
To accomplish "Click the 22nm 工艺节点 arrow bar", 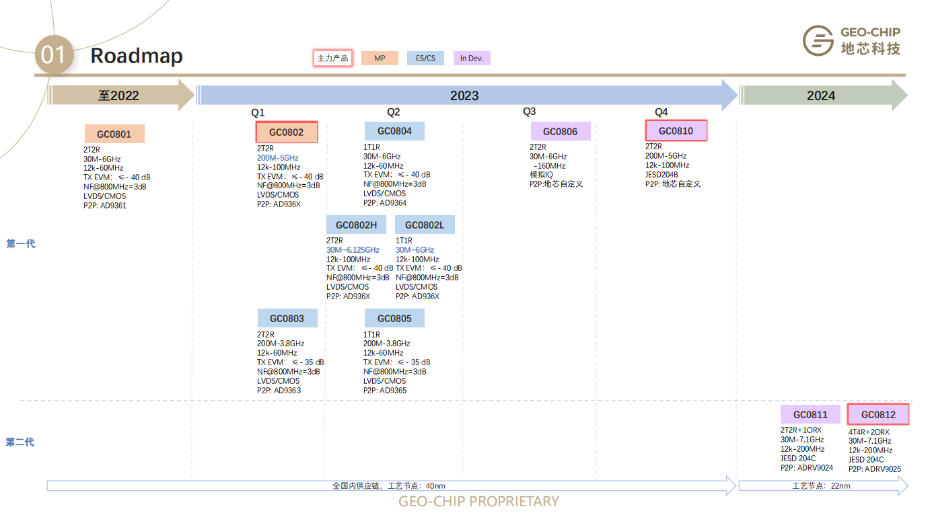I will coord(822,486).
